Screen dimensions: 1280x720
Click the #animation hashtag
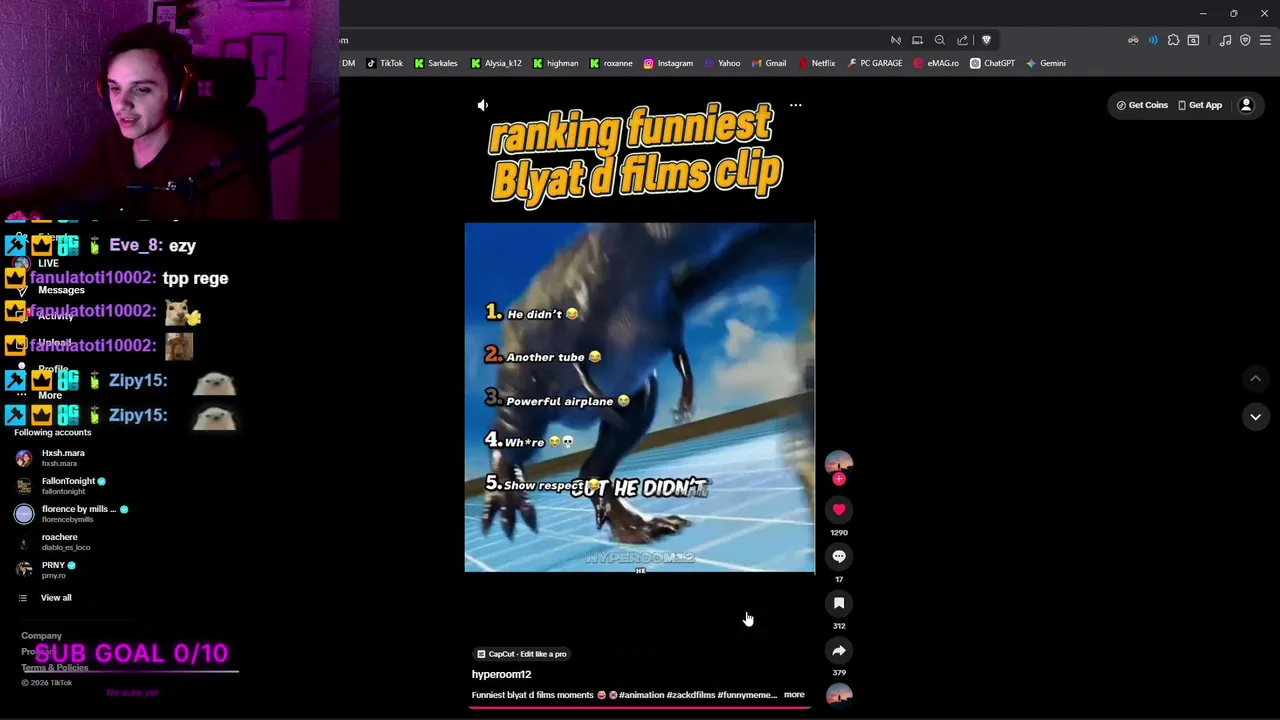coord(642,695)
